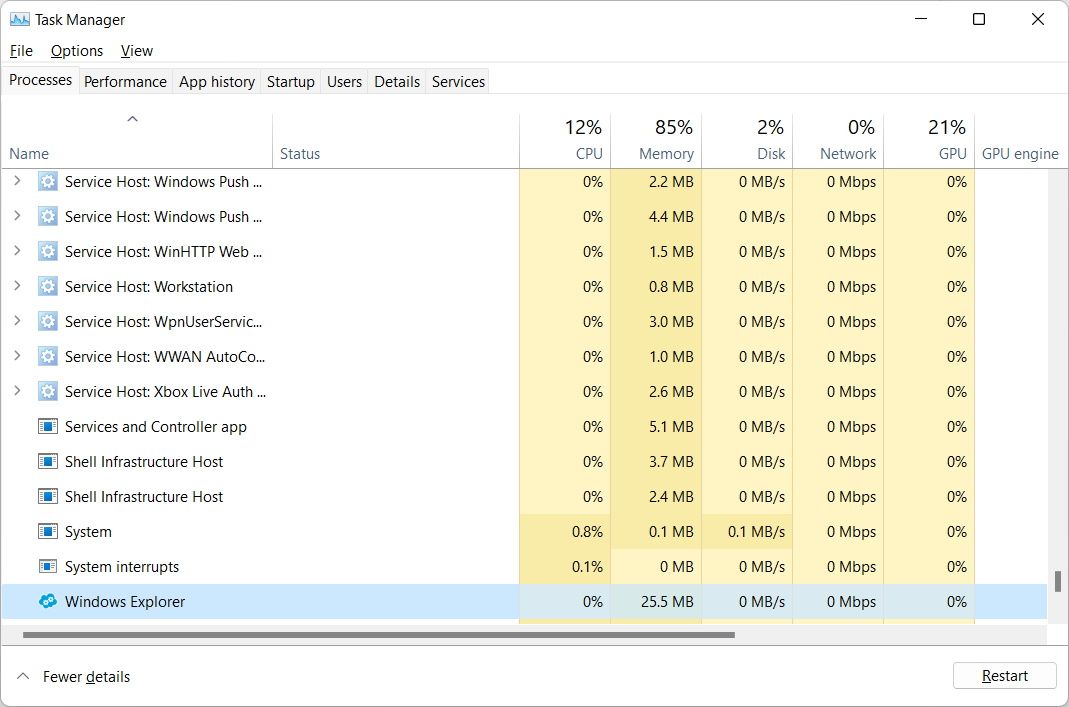The image size is (1069, 707).
Task: Click the System interrupts process icon
Action: (x=48, y=567)
